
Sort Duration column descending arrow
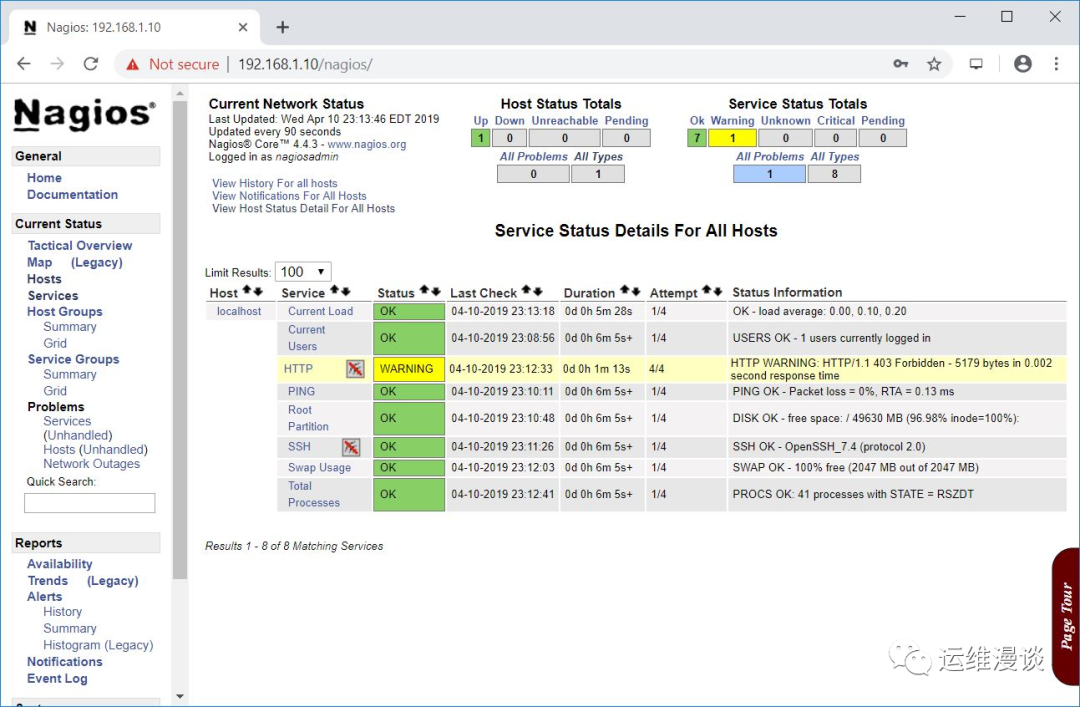635,291
